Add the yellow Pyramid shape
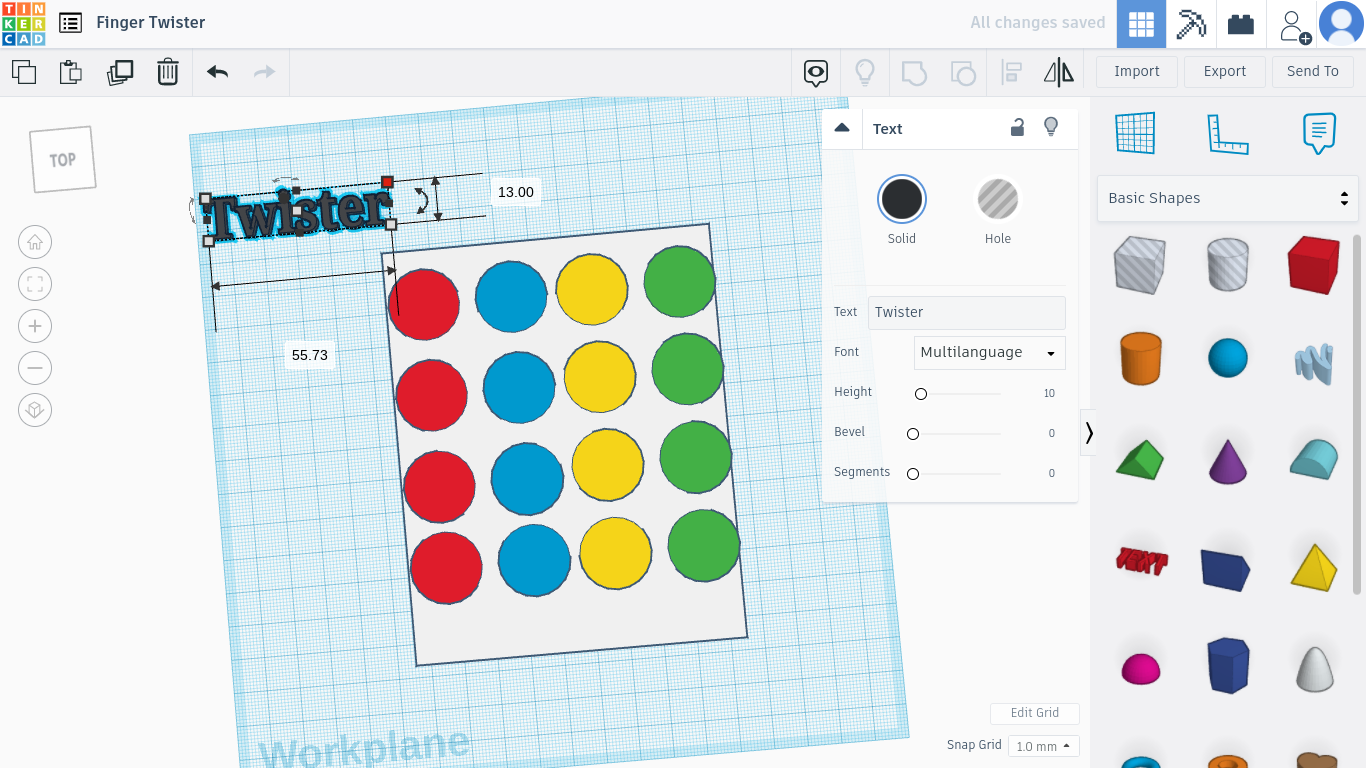This screenshot has height=768, width=1366. pos(1314,566)
